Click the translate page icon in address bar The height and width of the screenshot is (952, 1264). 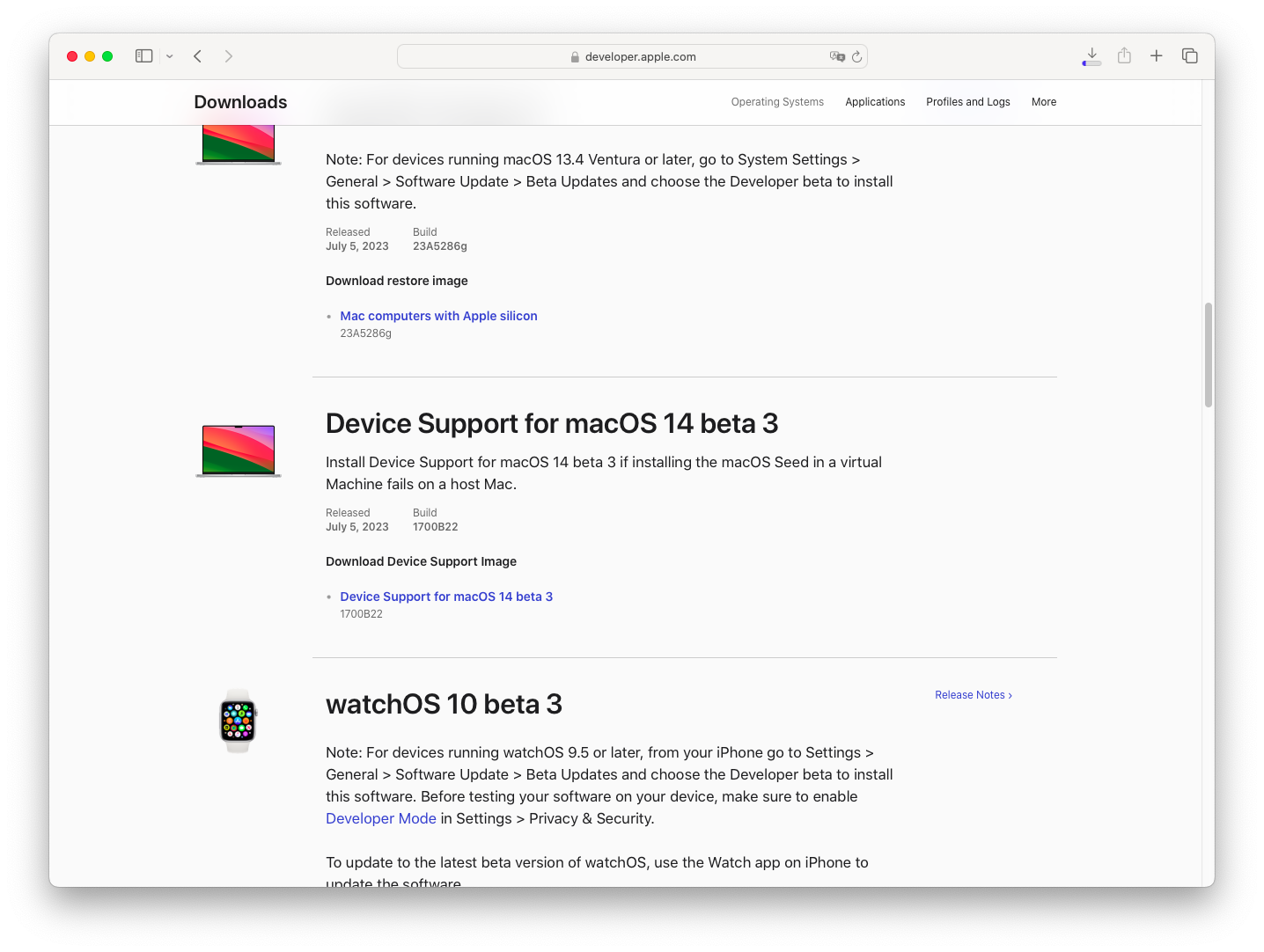click(x=836, y=56)
